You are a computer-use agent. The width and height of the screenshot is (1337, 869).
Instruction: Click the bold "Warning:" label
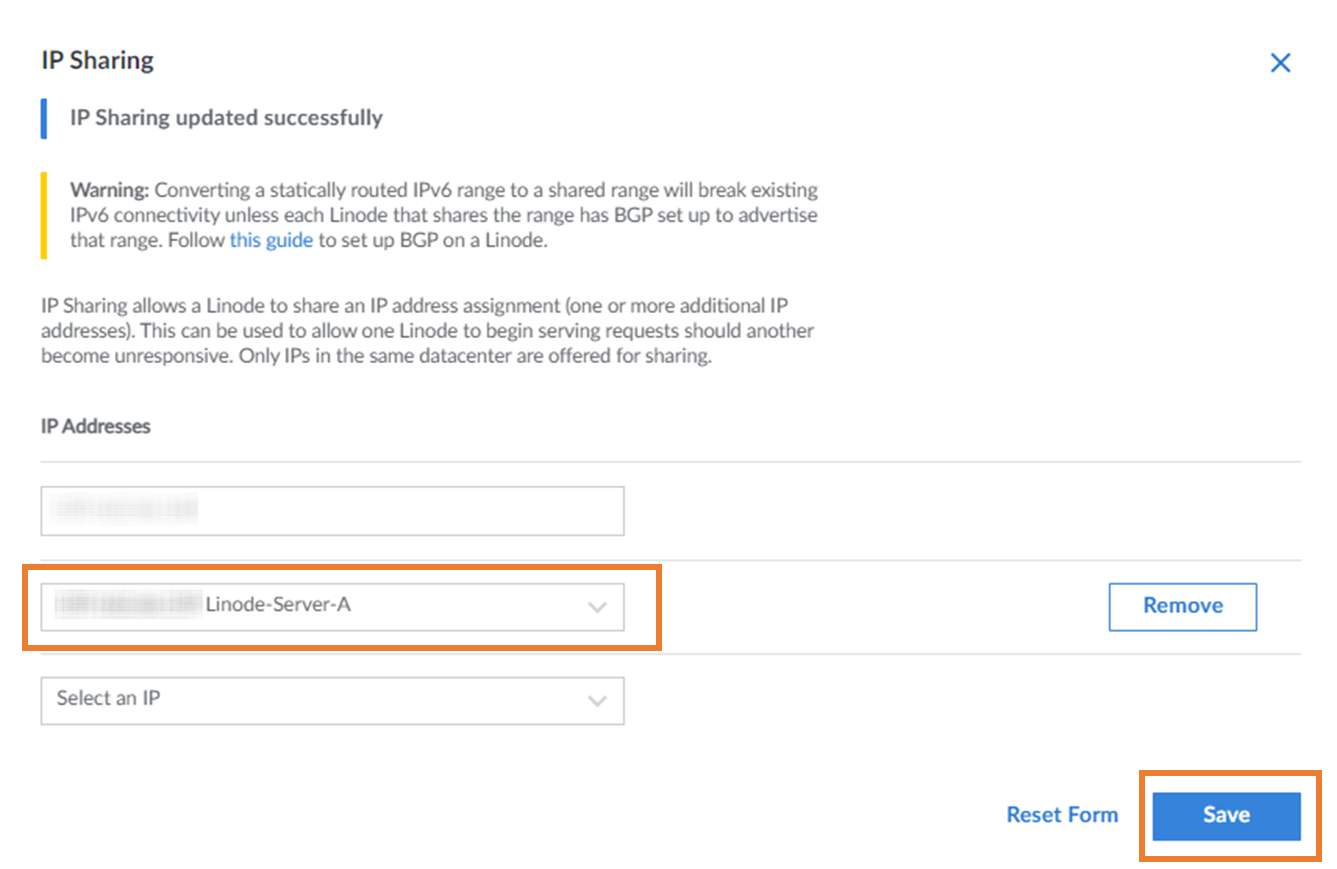109,190
